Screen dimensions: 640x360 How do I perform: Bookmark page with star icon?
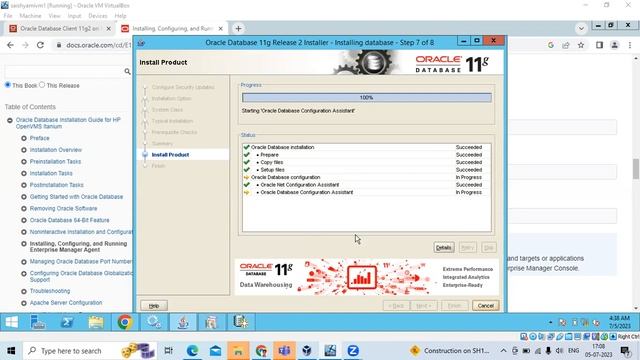581,45
